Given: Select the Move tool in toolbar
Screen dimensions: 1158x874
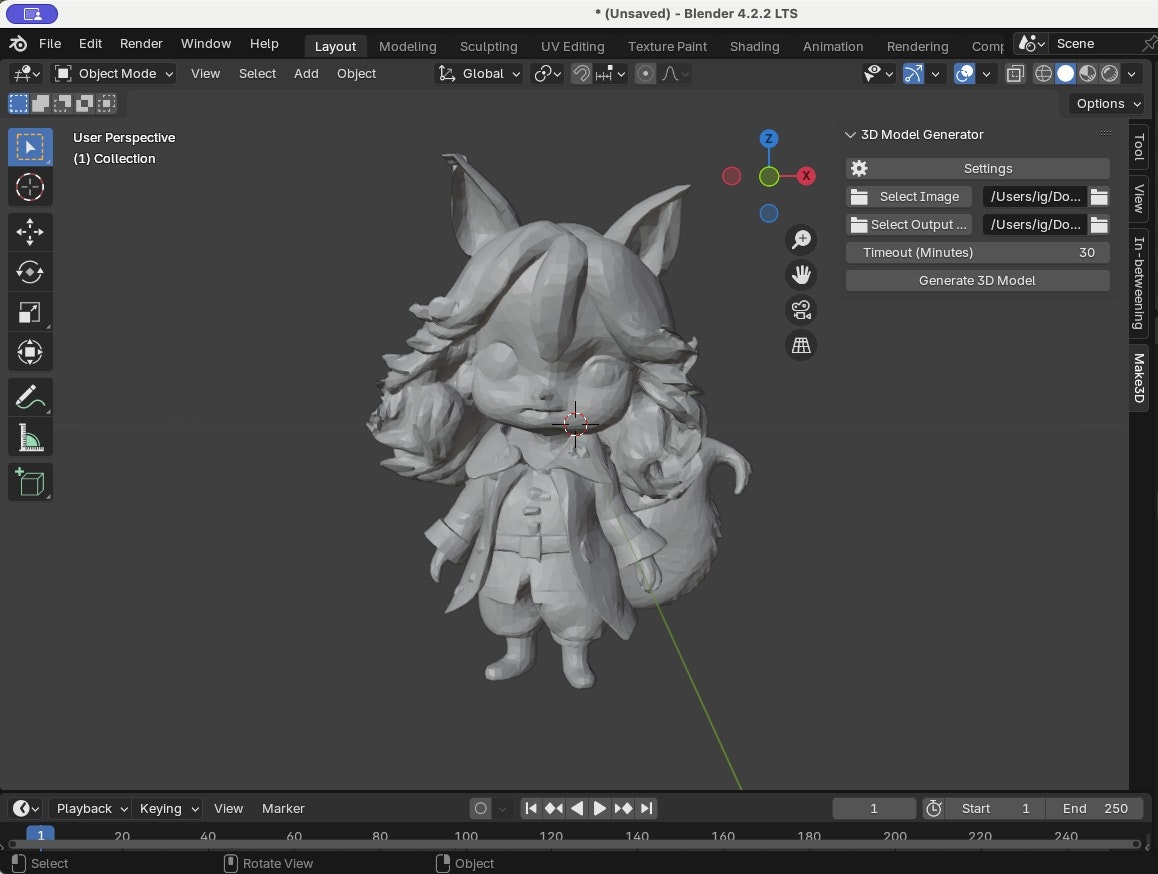Looking at the screenshot, I should pos(30,232).
